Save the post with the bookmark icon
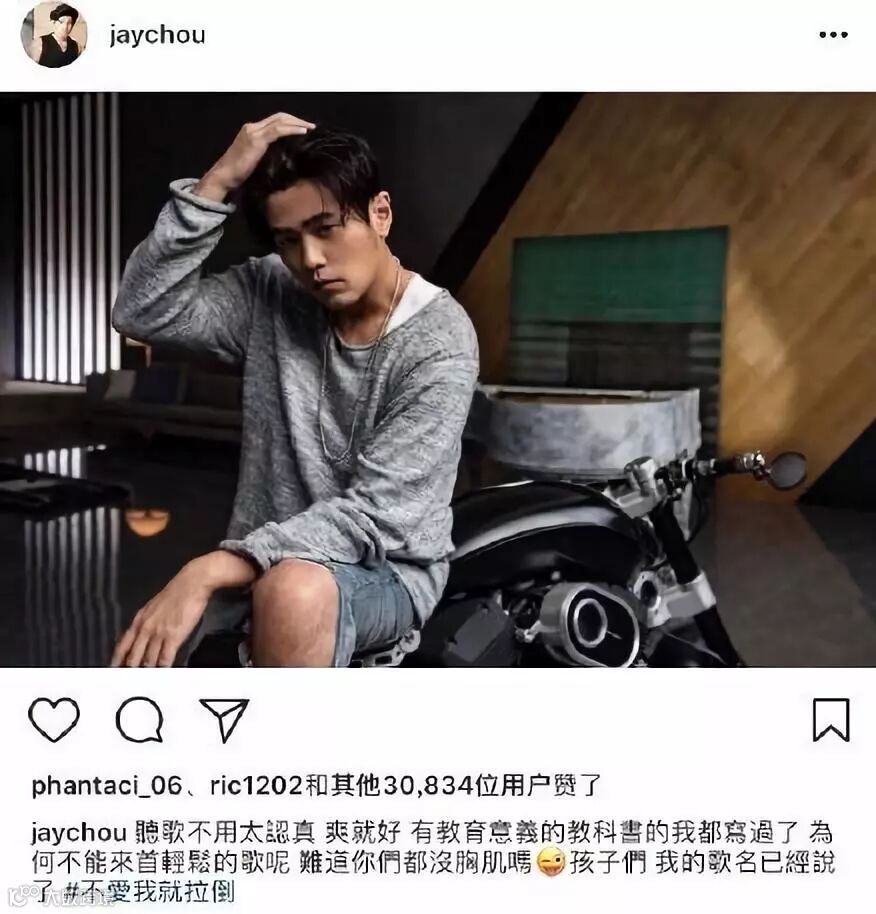Image resolution: width=876 pixels, height=914 pixels. (831, 720)
